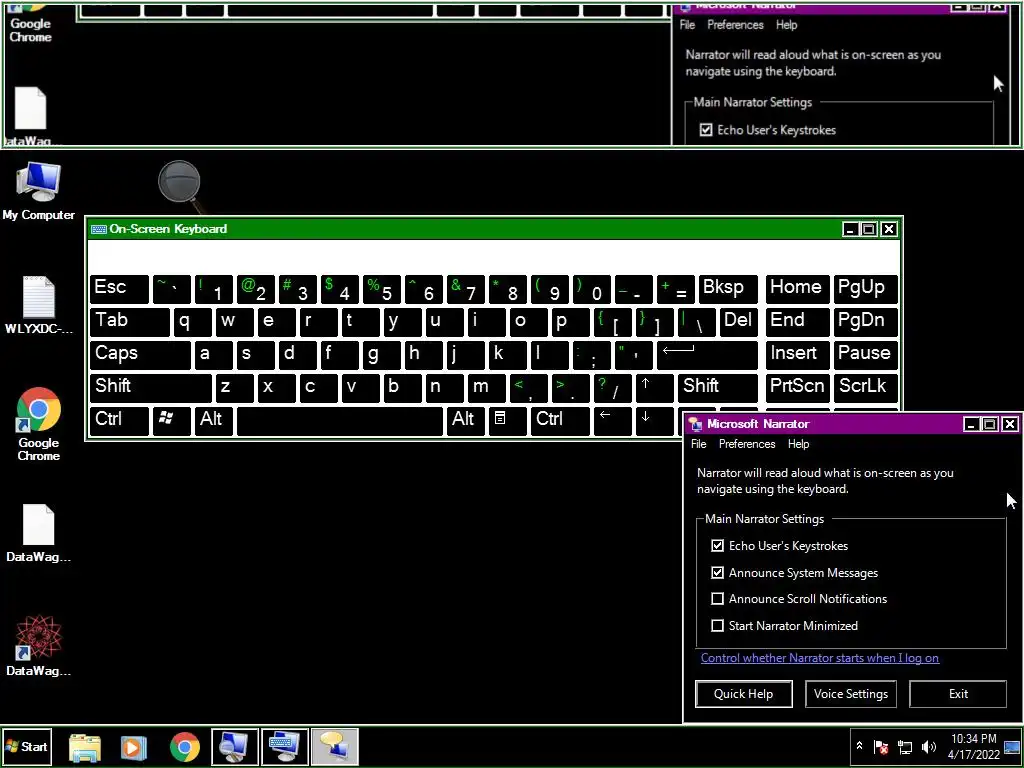Click the Microsoft Narrator title bar icon
Screen dimensions: 1024x768
point(696,424)
